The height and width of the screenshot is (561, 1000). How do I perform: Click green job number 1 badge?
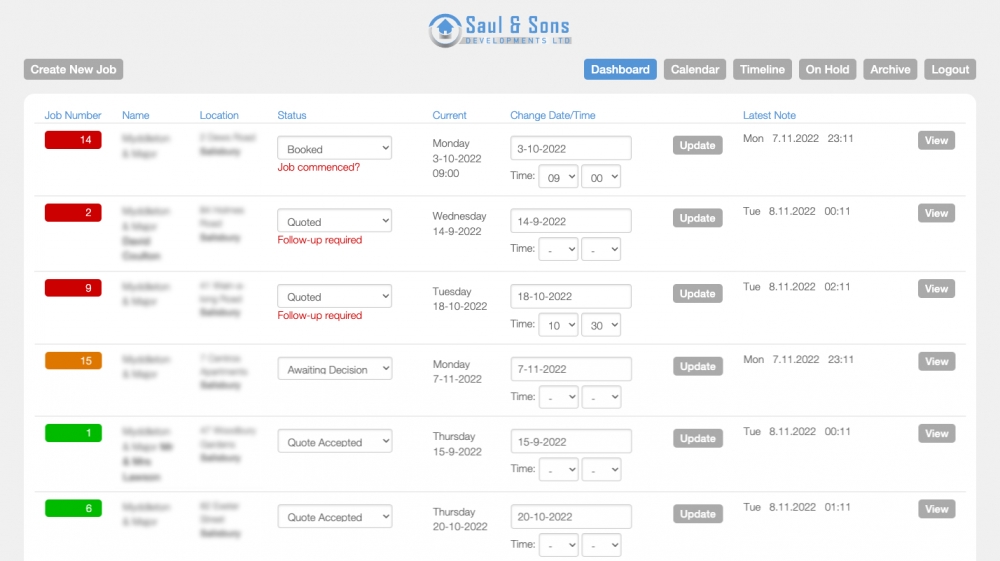pyautogui.click(x=73, y=433)
